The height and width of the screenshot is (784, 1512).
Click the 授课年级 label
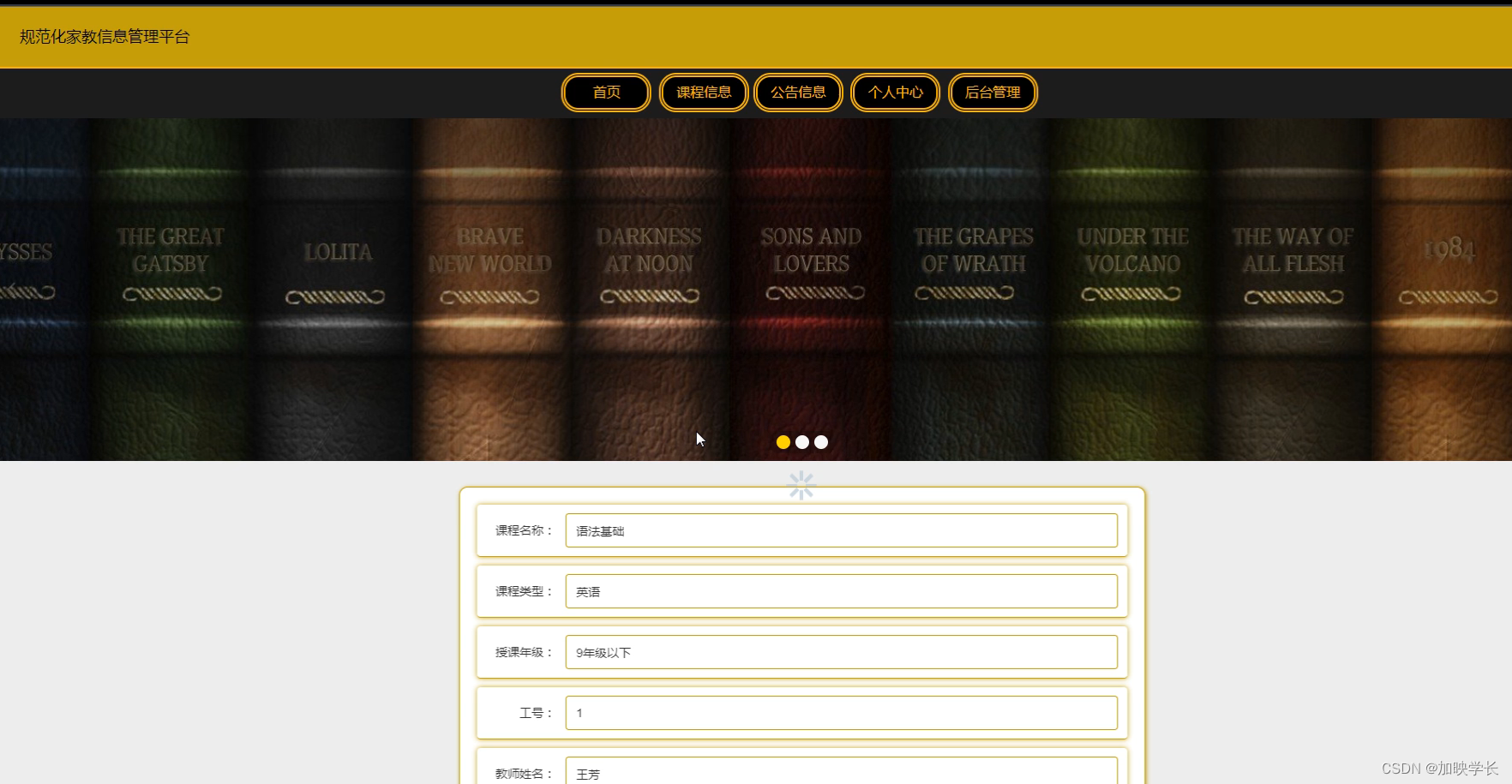(525, 652)
